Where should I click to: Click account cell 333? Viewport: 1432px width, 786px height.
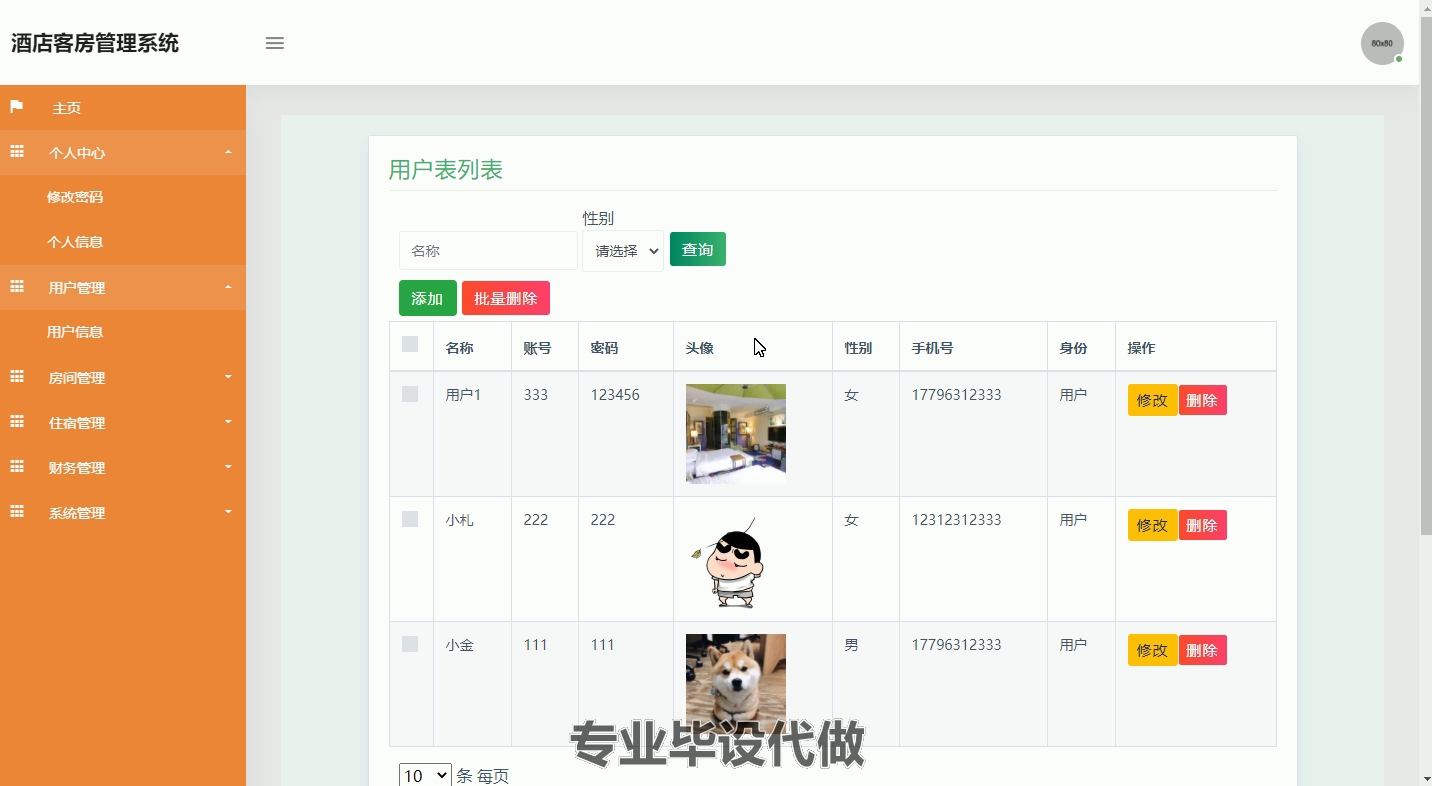(x=536, y=395)
